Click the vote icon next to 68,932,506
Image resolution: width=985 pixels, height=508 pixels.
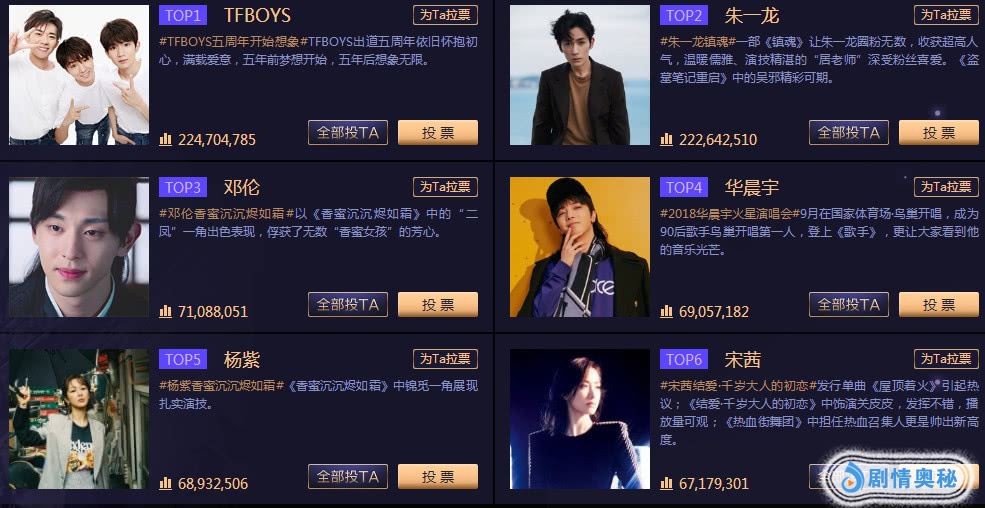pyautogui.click(x=165, y=484)
